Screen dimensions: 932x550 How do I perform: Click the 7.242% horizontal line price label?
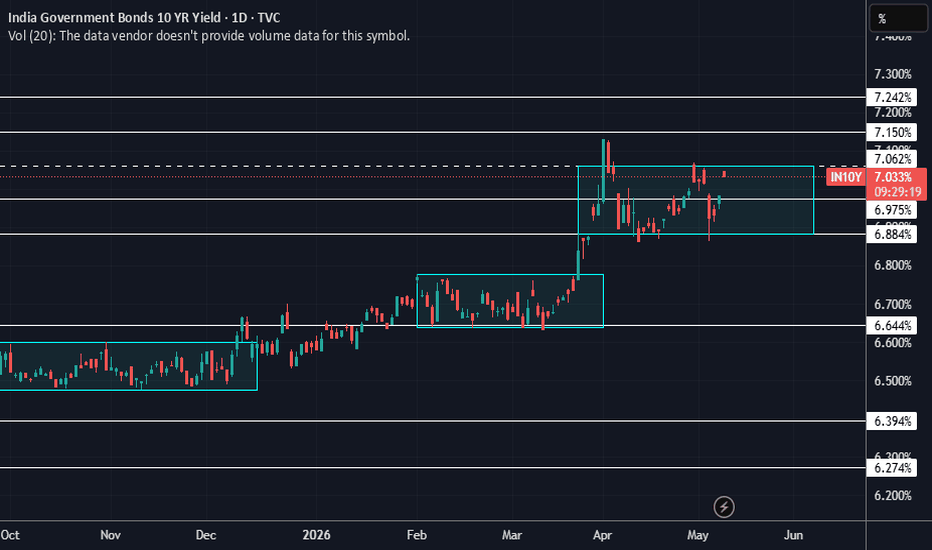tap(892, 97)
